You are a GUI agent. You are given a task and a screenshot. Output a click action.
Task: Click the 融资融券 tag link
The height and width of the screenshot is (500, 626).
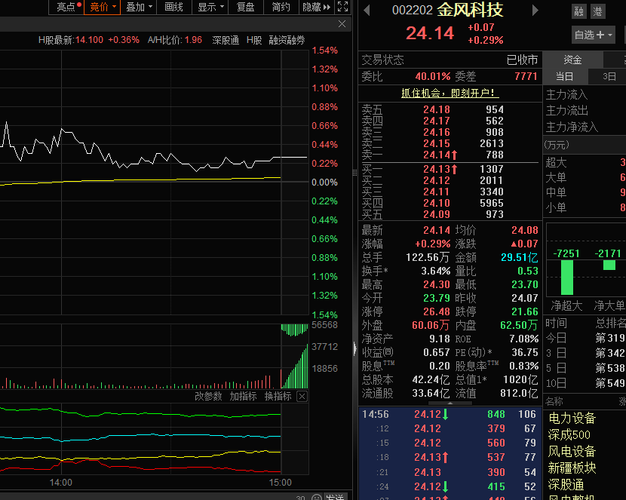point(287,40)
